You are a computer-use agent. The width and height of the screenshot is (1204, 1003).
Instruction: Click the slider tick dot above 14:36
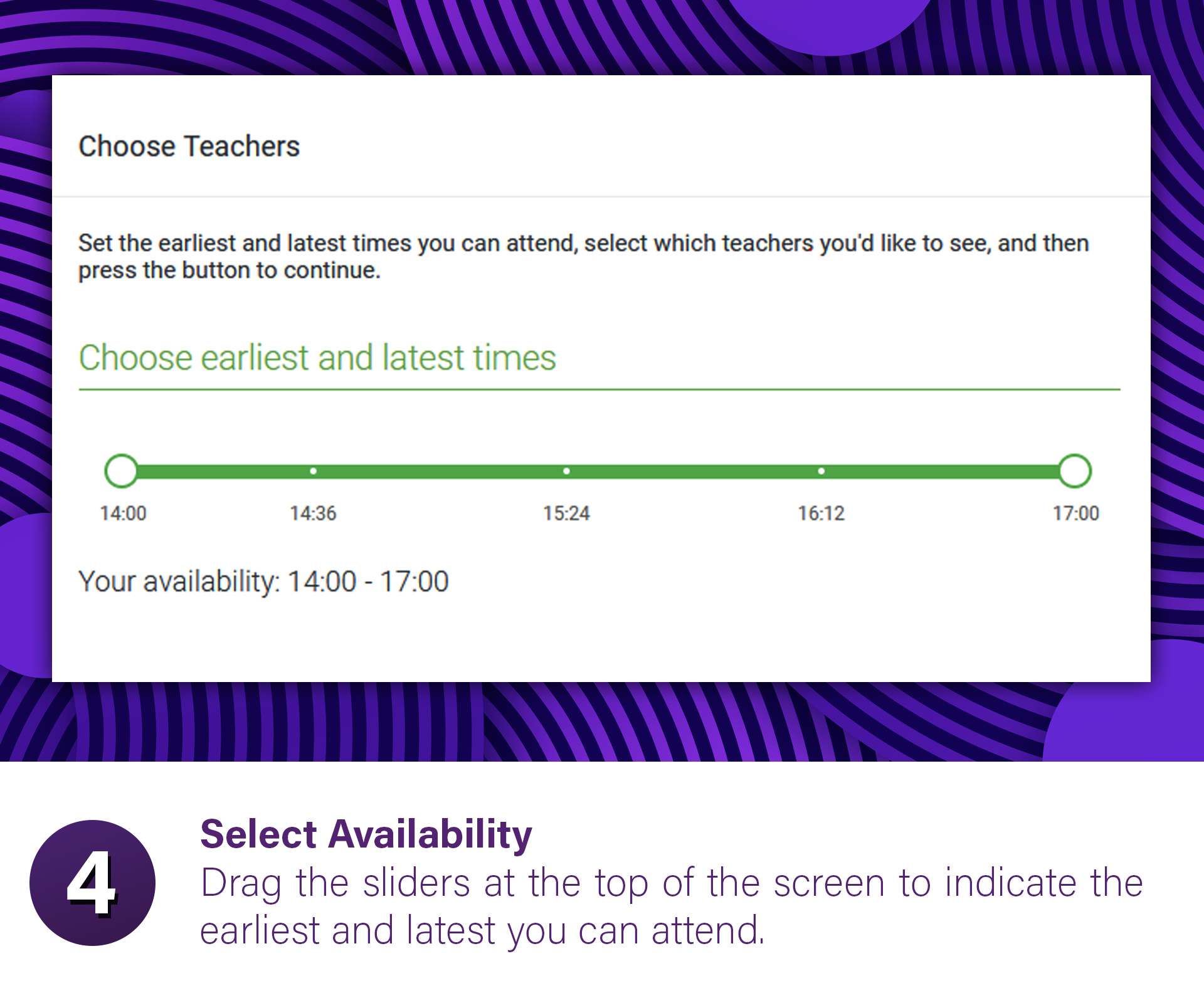pyautogui.click(x=313, y=471)
